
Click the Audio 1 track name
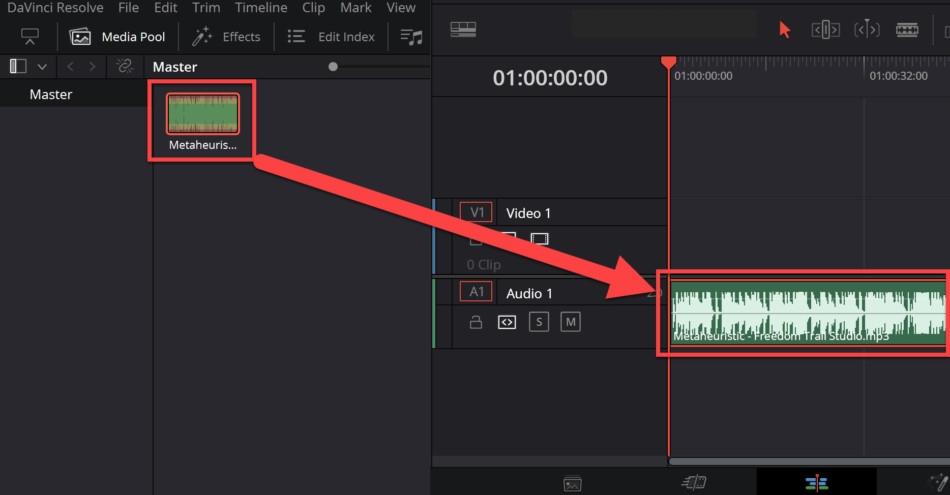tap(530, 294)
